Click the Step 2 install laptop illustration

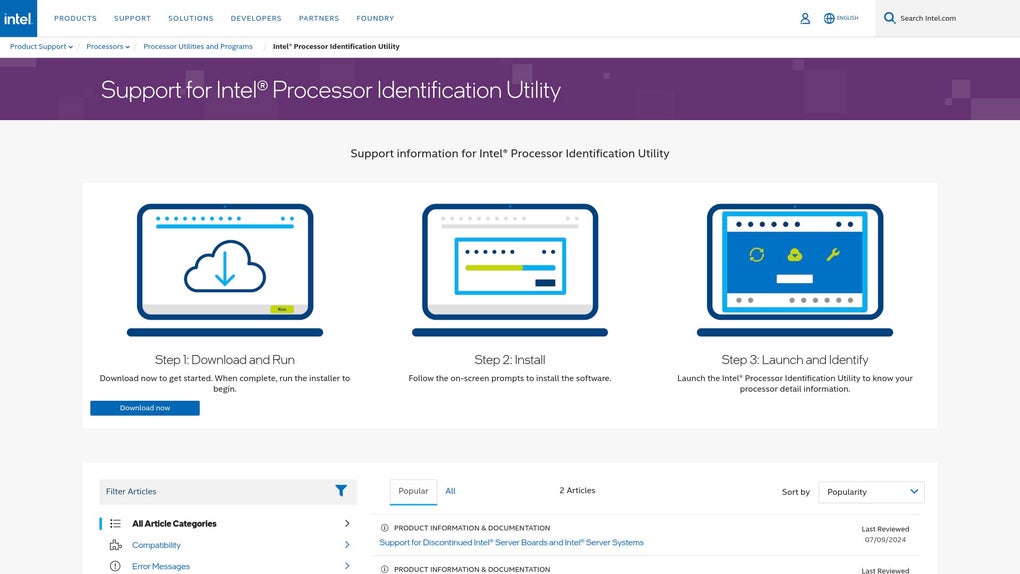click(509, 270)
